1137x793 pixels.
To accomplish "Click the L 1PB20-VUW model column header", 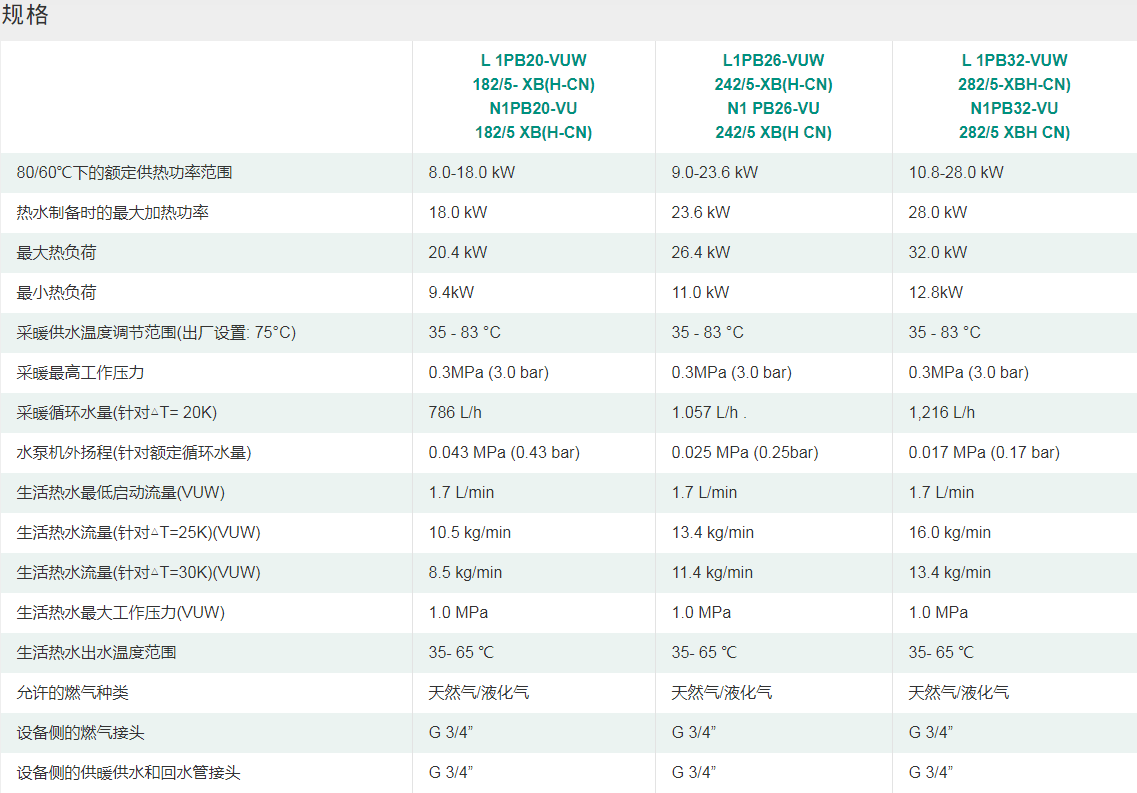I will click(x=533, y=96).
